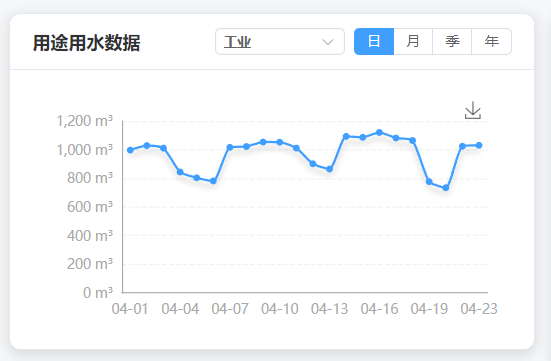Click the 0 m³ axis label
This screenshot has height=361, width=551.
tap(98, 292)
